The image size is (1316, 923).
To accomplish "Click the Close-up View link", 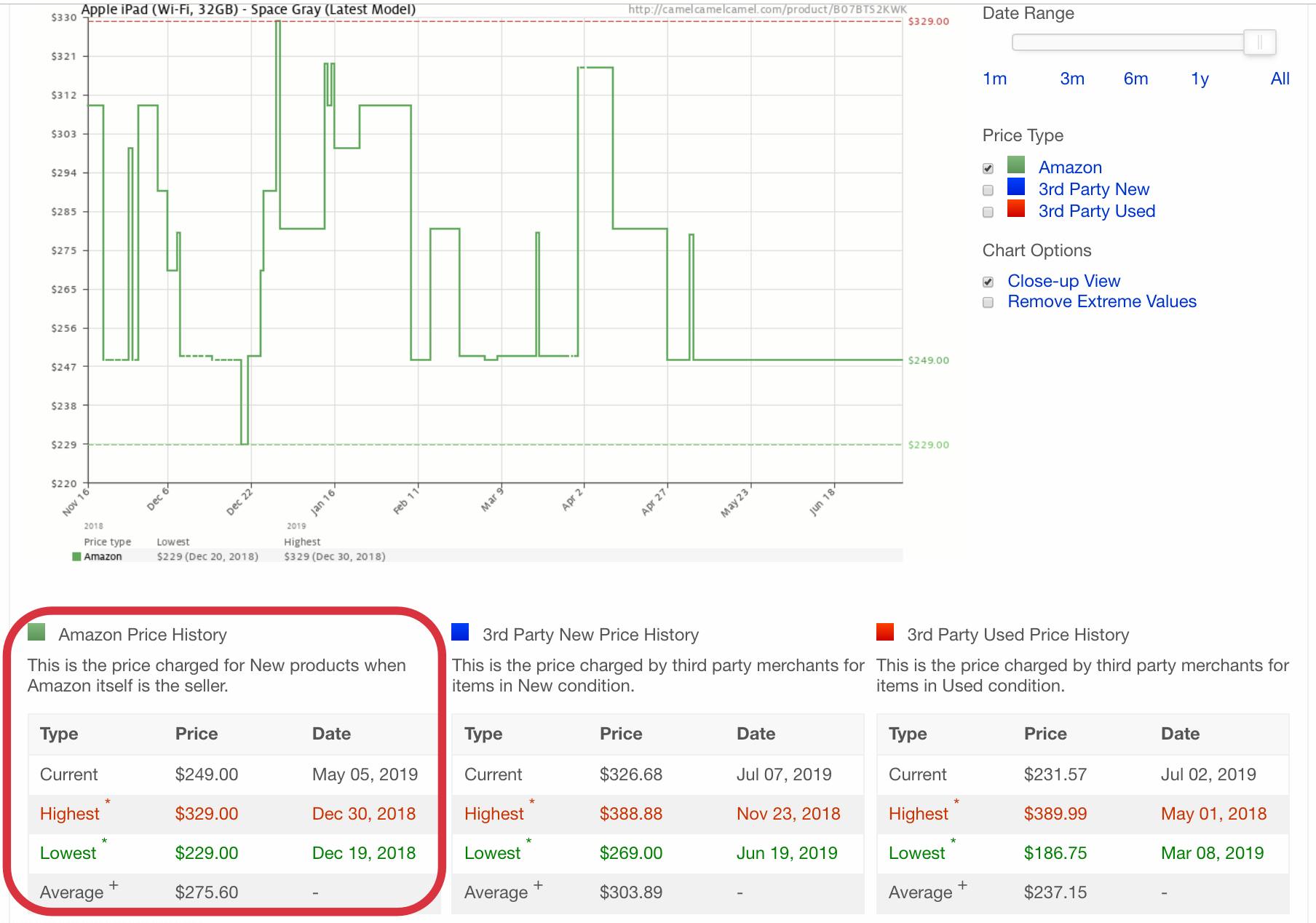I will (1063, 281).
